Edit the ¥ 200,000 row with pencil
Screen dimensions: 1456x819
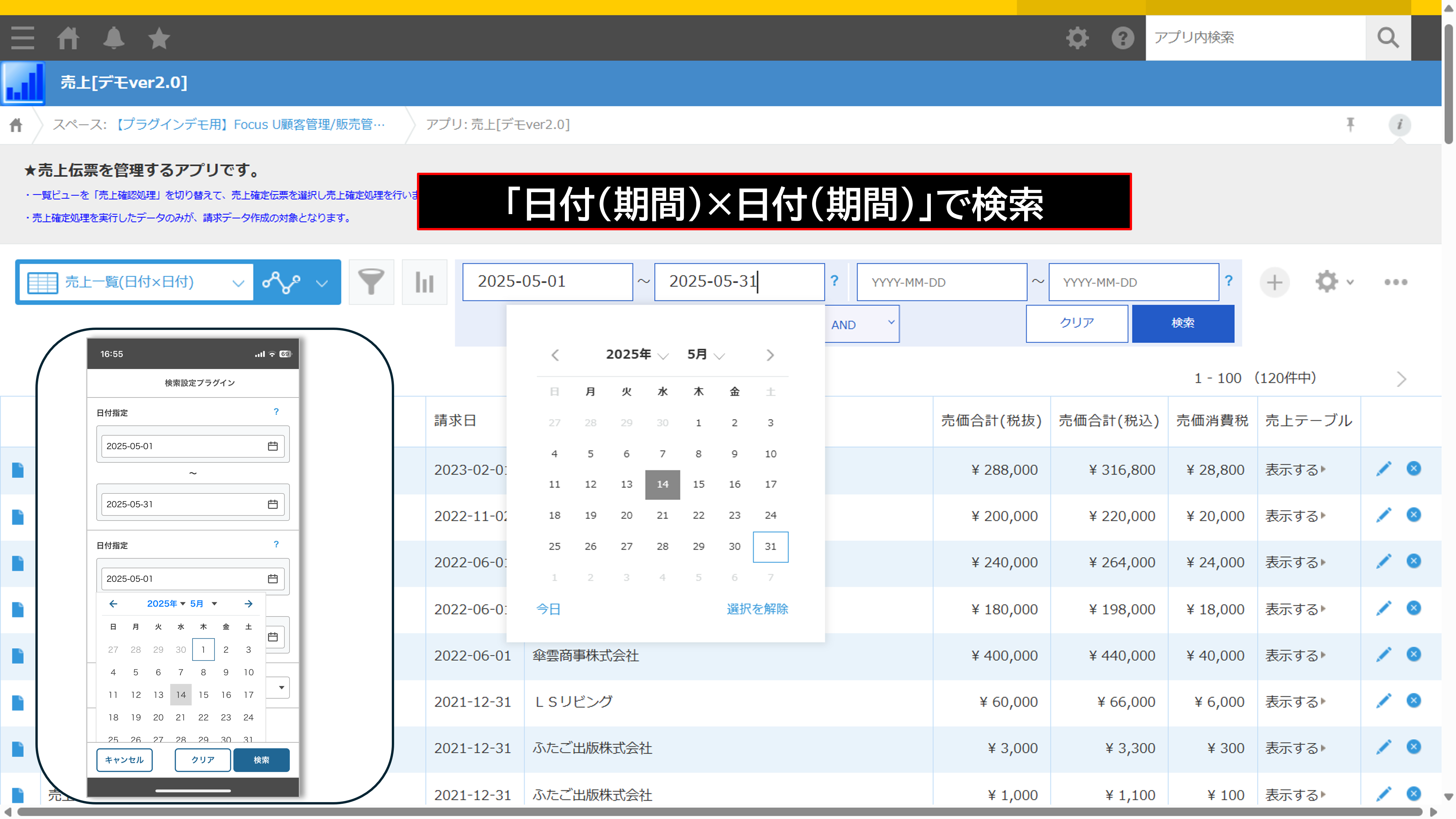(x=1383, y=516)
